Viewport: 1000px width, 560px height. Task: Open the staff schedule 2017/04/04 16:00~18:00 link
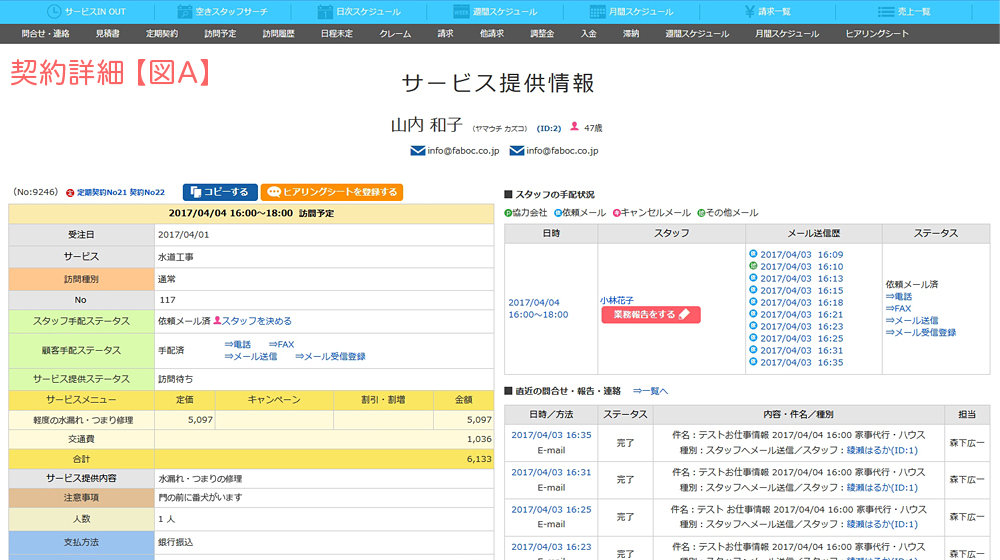click(x=538, y=309)
